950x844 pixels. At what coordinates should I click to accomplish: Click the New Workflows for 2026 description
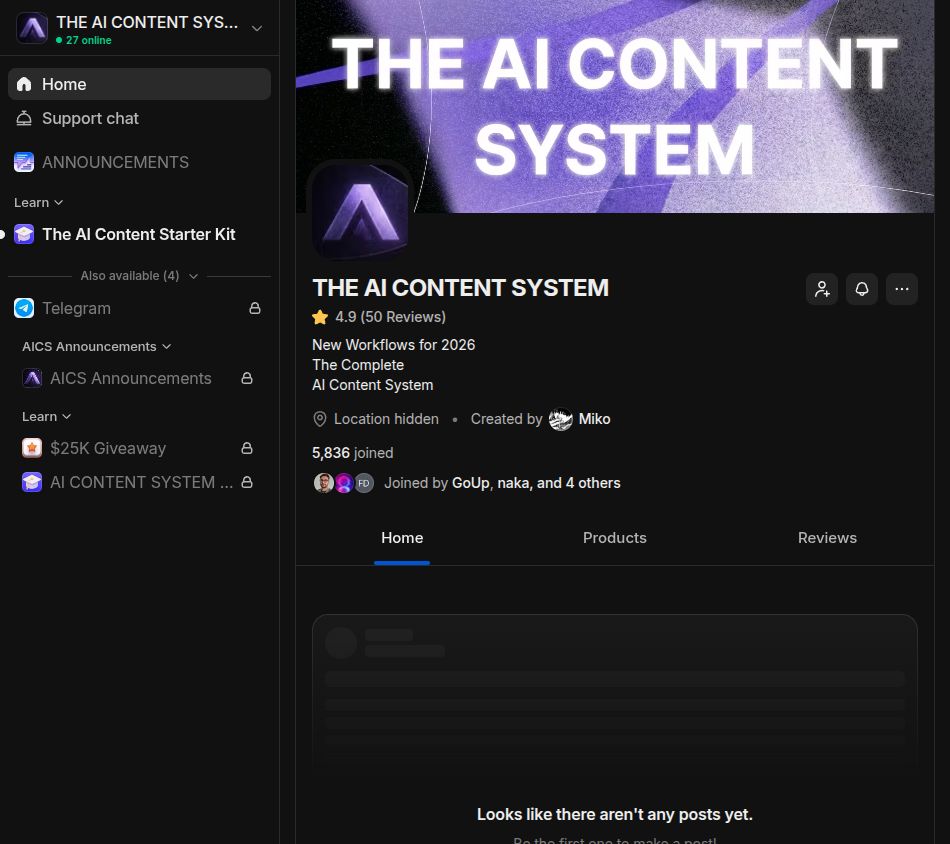(x=393, y=345)
